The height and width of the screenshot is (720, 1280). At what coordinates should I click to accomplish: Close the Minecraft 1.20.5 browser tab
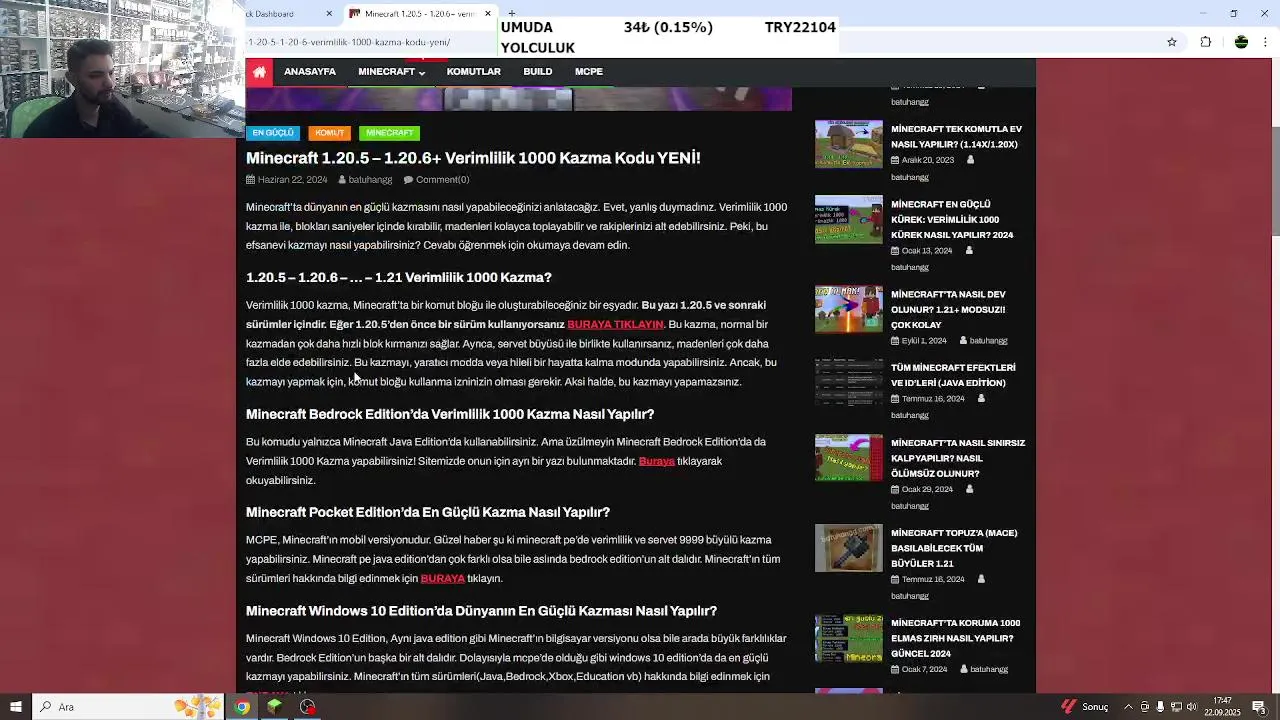(488, 14)
